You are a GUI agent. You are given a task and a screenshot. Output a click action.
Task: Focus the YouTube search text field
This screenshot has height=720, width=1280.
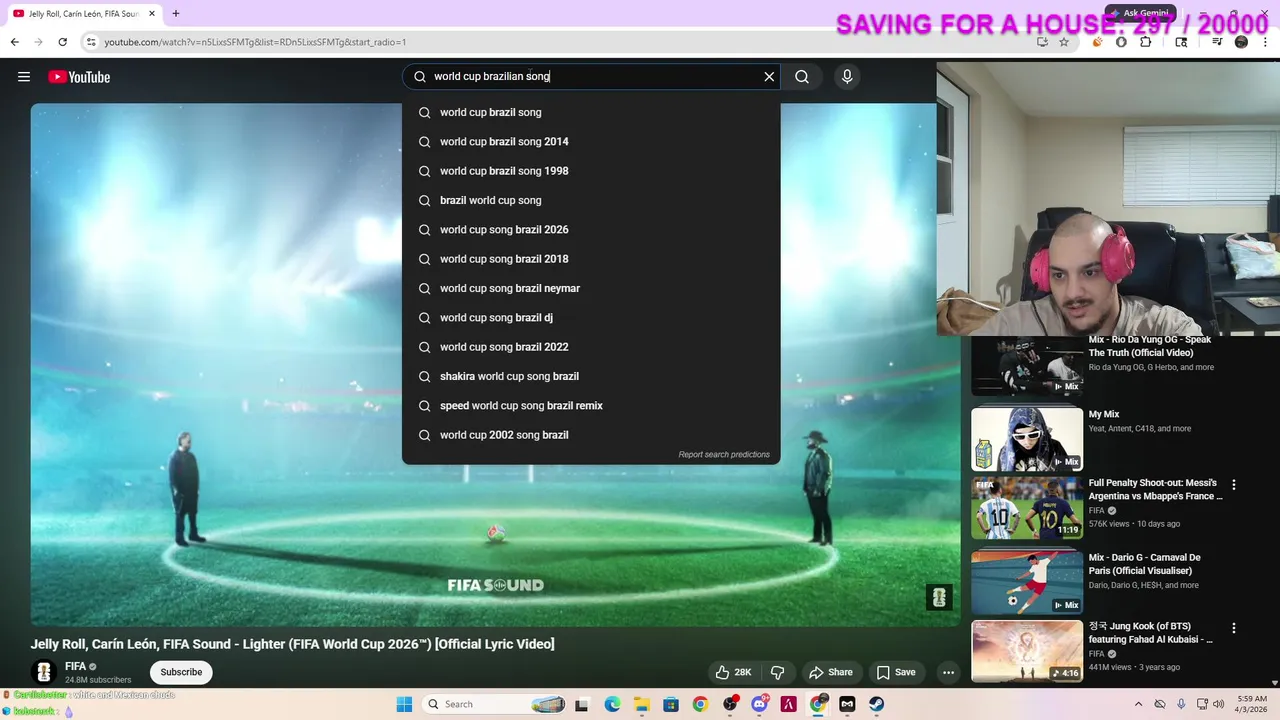pyautogui.click(x=590, y=77)
